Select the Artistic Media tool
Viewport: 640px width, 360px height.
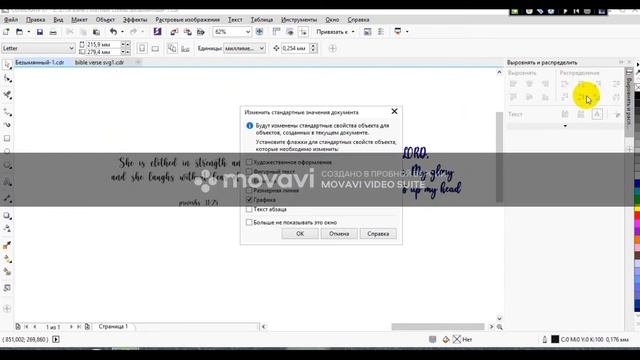(x=7, y=124)
